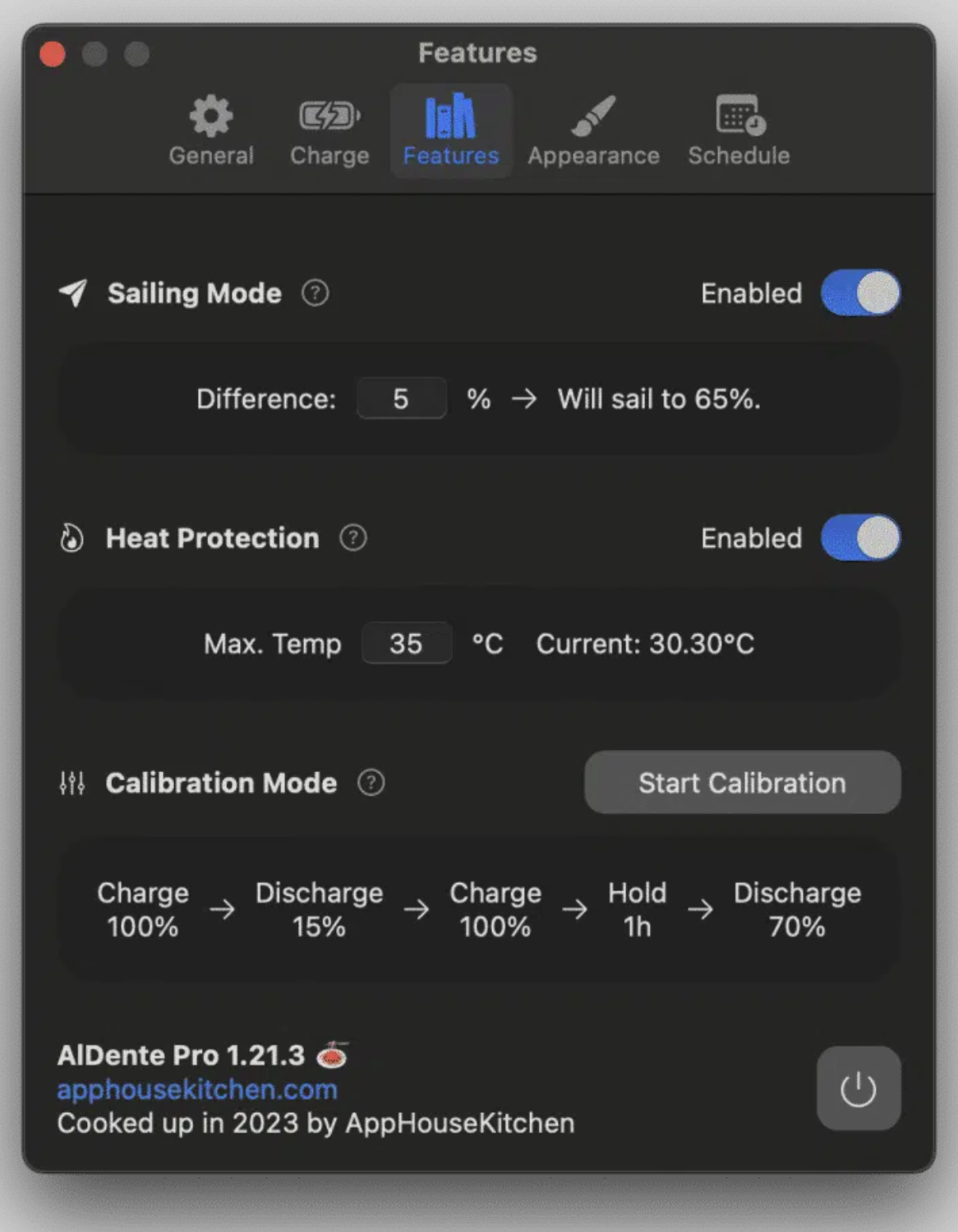The height and width of the screenshot is (1232, 958).
Task: Disable the Sailing Mode toggle
Action: point(860,292)
